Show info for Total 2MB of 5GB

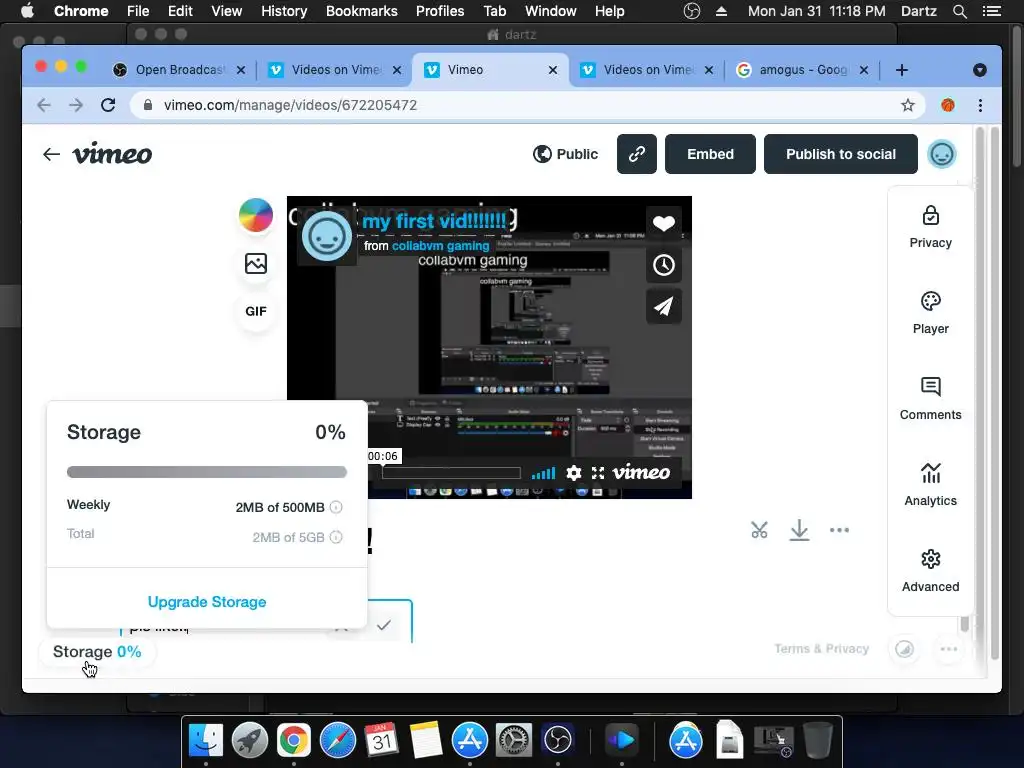336,537
